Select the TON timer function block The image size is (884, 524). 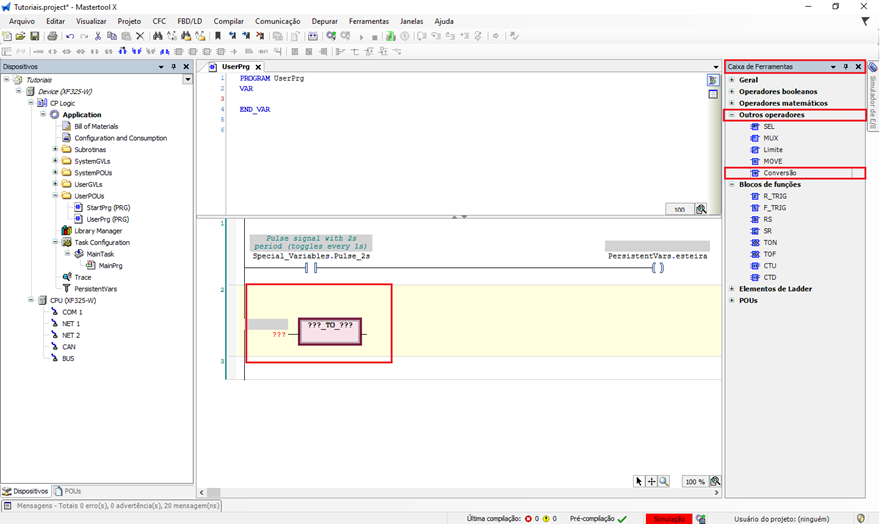(x=768, y=242)
